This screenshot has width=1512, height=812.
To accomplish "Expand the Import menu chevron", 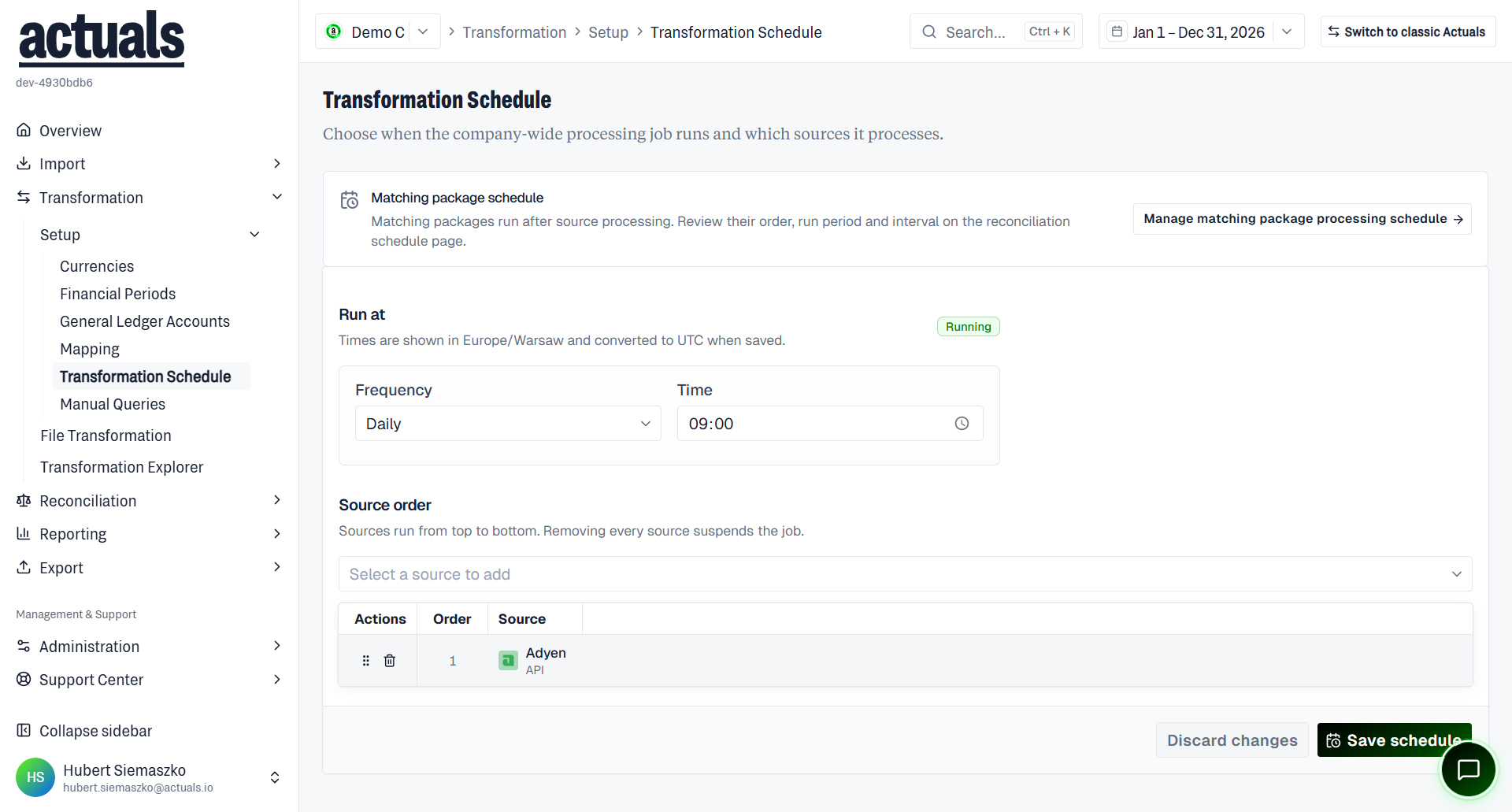I will point(276,163).
